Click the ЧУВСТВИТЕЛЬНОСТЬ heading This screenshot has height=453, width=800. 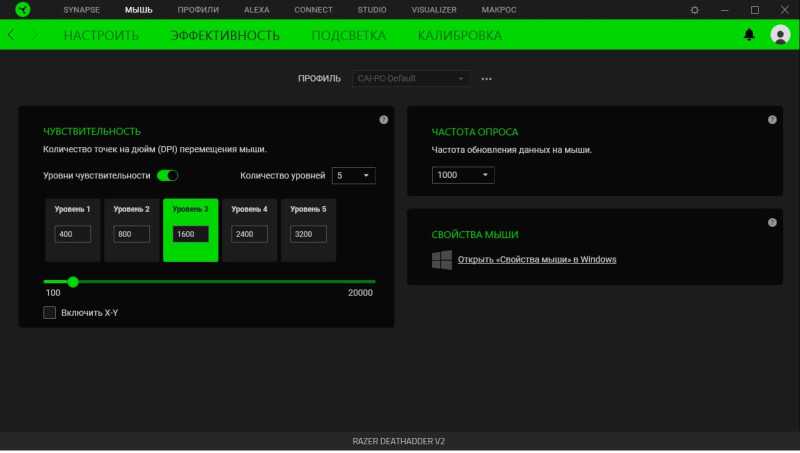[x=92, y=132]
